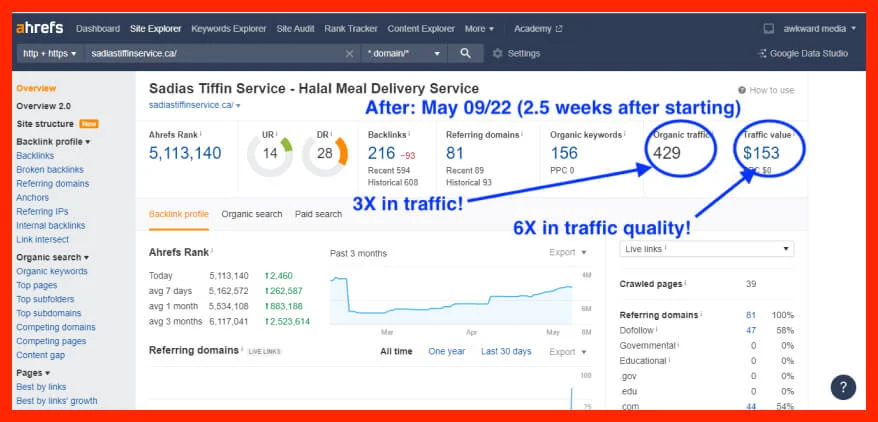Screen dimensions: 878x422
Task: Click the monitor icon beside awkward media
Action: point(769,29)
